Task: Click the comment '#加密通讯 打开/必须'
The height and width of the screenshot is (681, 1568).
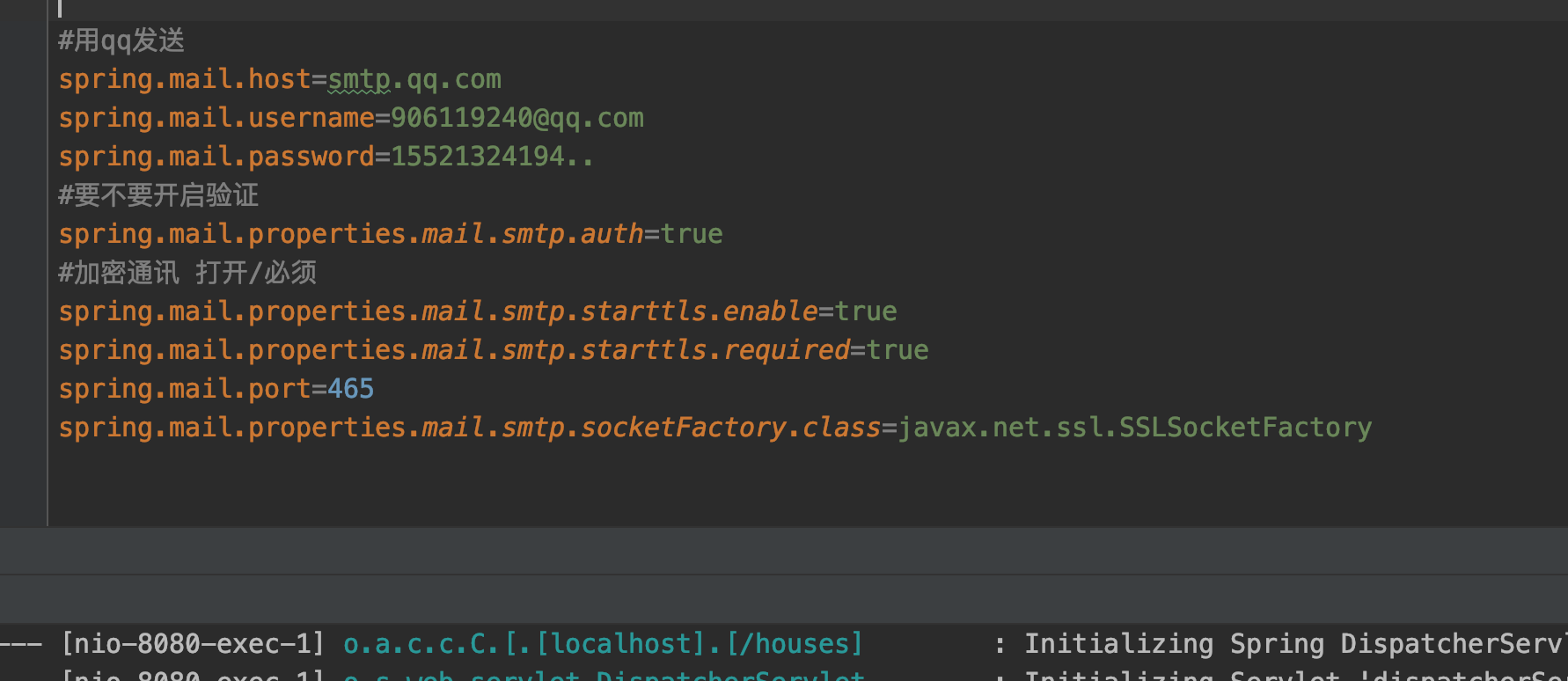Action: pos(187,273)
